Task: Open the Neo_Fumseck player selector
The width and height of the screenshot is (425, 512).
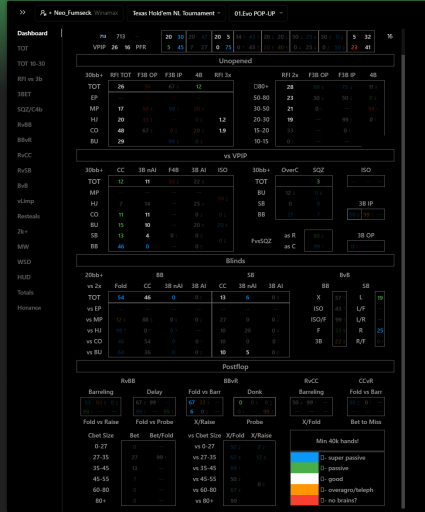Action: click(x=79, y=13)
